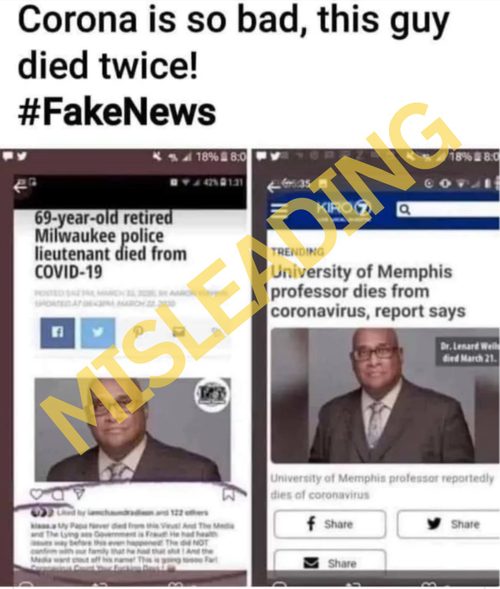Click the KIRO 7 logo
500x589 pixels.
click(344, 209)
